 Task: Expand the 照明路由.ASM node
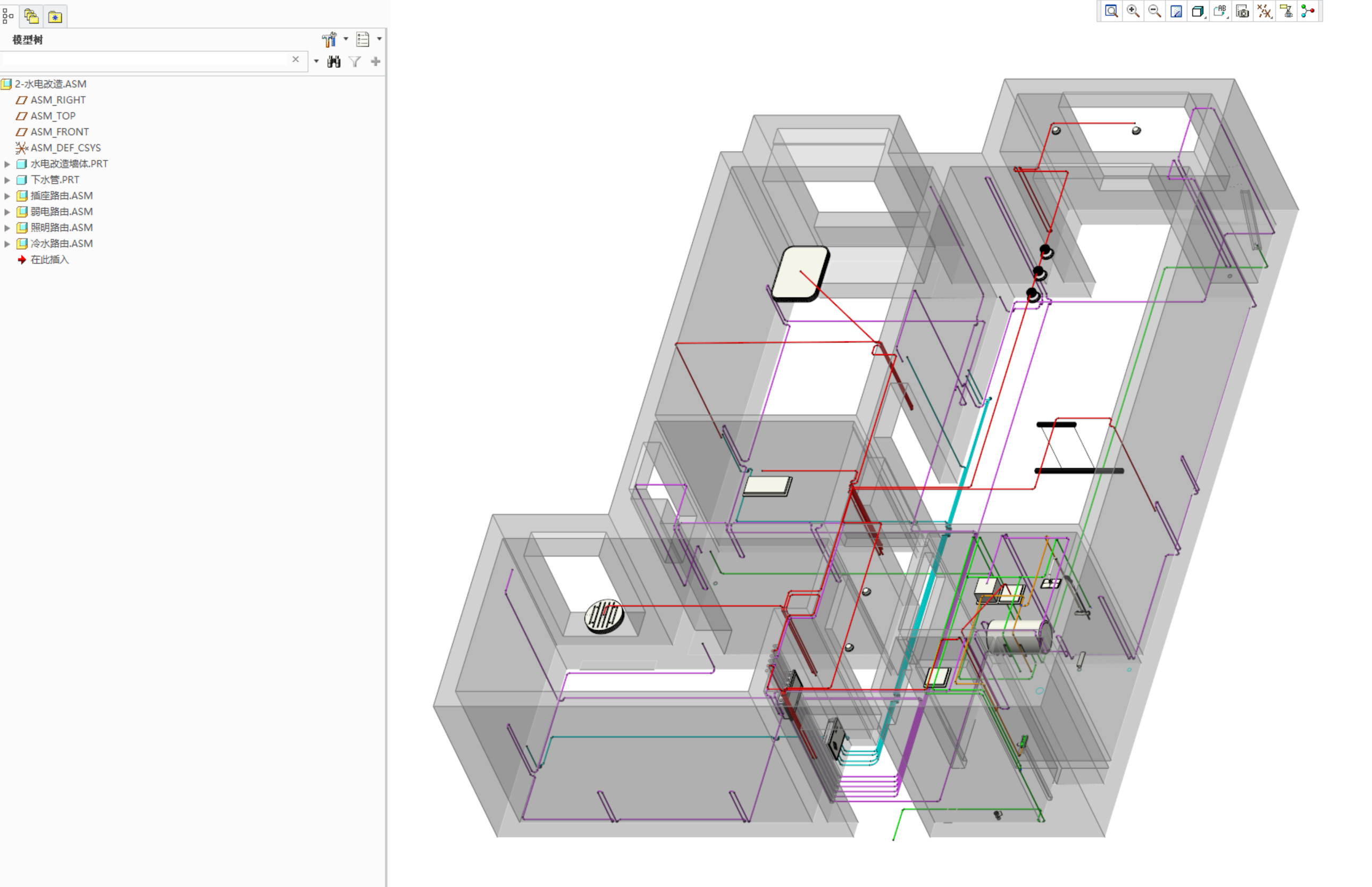(x=7, y=228)
